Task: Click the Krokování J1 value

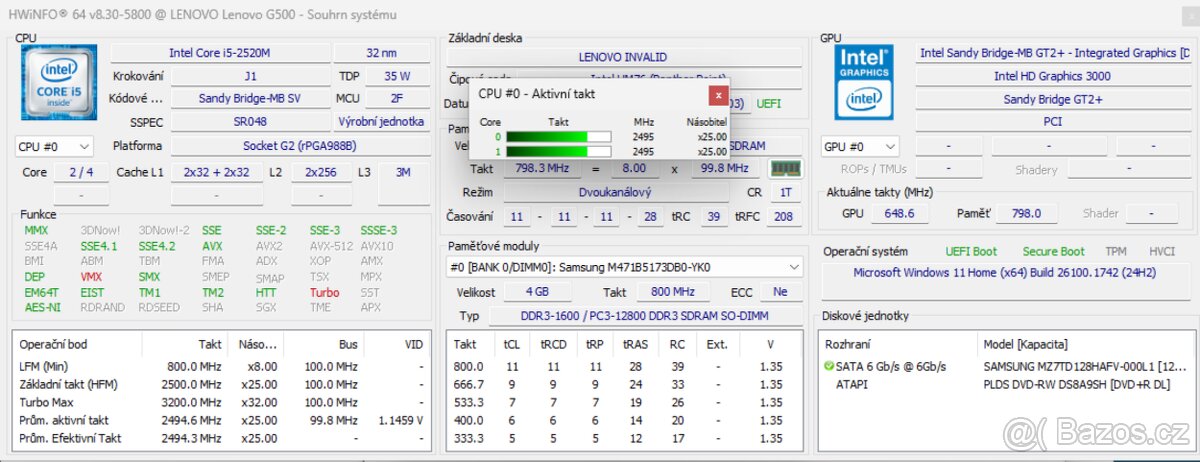Action: (249, 75)
